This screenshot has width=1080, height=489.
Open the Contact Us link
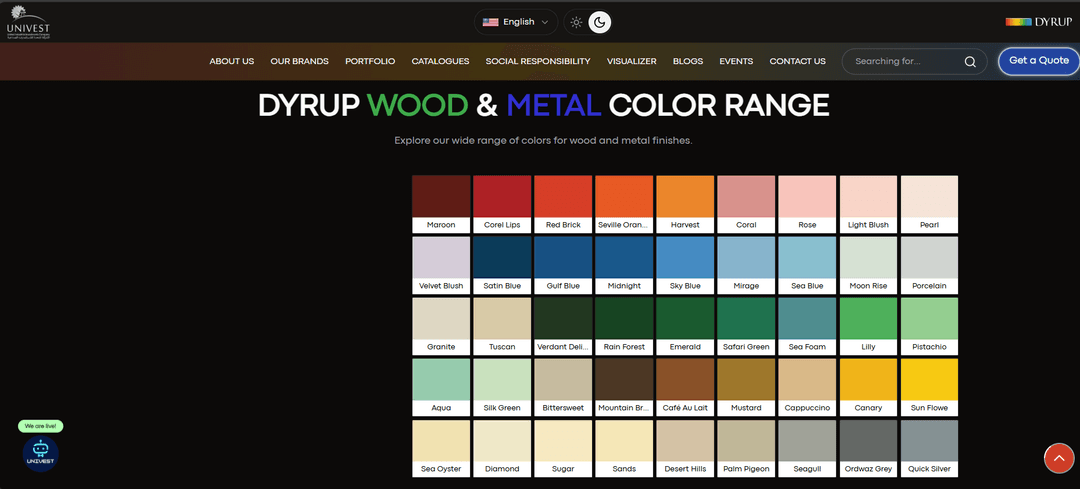(797, 61)
